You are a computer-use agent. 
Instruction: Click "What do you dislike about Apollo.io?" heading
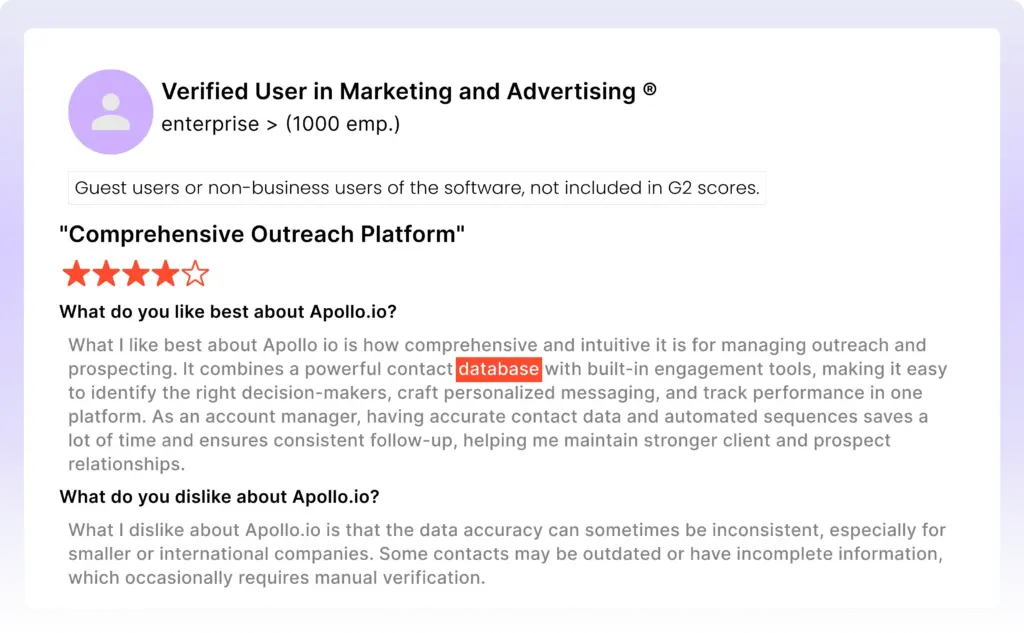click(219, 497)
